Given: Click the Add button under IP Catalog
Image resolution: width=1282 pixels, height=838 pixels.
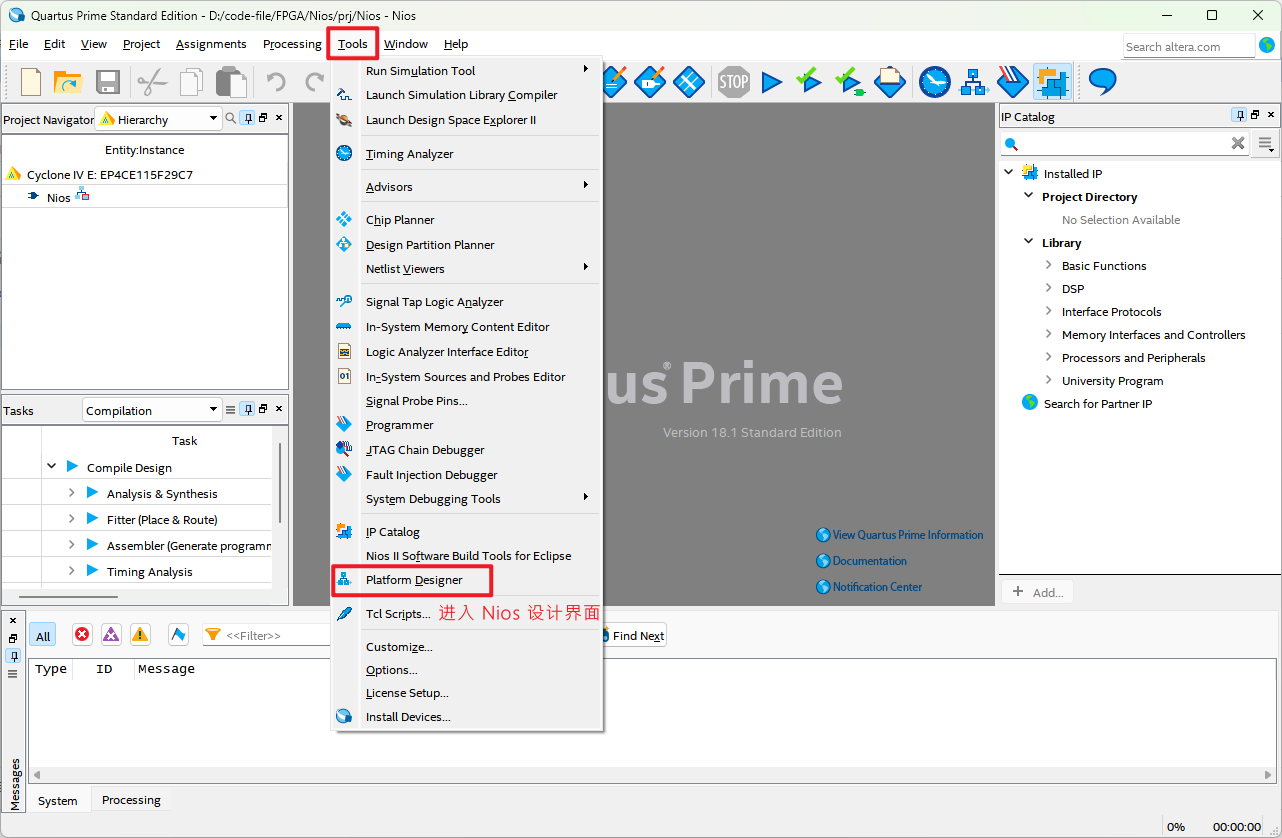Looking at the screenshot, I should click(x=1037, y=592).
